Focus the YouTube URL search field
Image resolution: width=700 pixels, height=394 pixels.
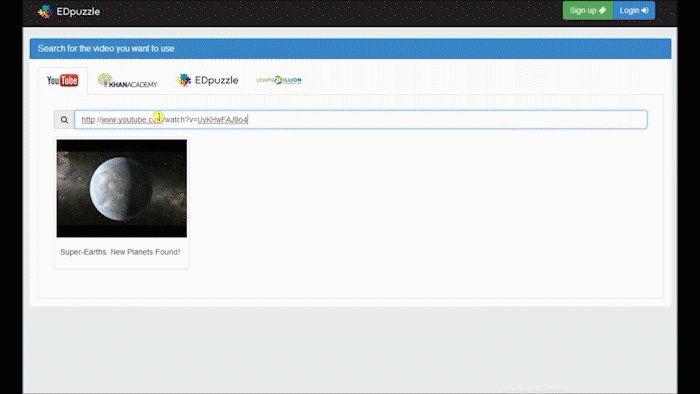tap(361, 120)
